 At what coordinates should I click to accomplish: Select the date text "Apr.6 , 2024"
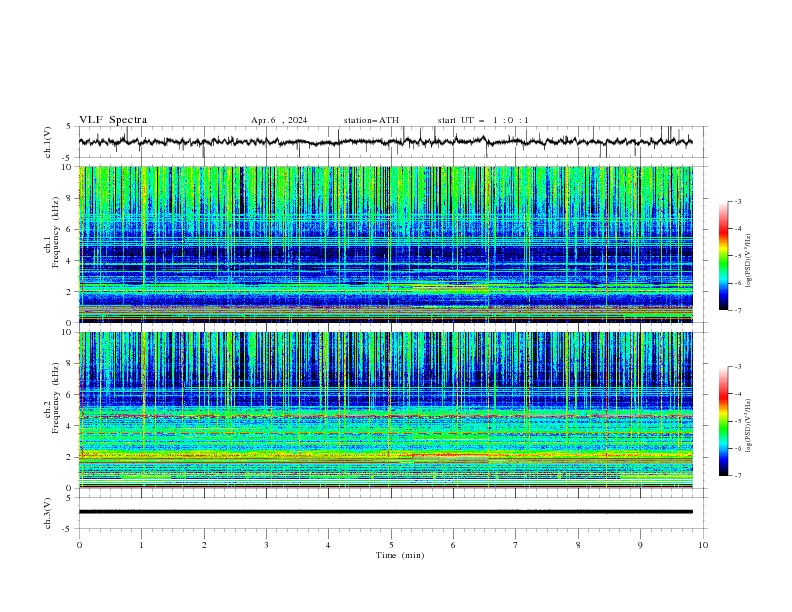coord(279,120)
